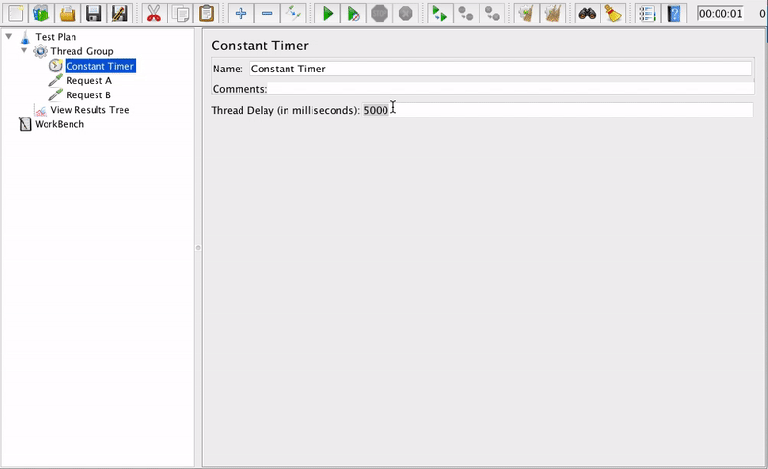The width and height of the screenshot is (768, 469).
Task: Open Function Helper dialog icon
Action: [647, 13]
